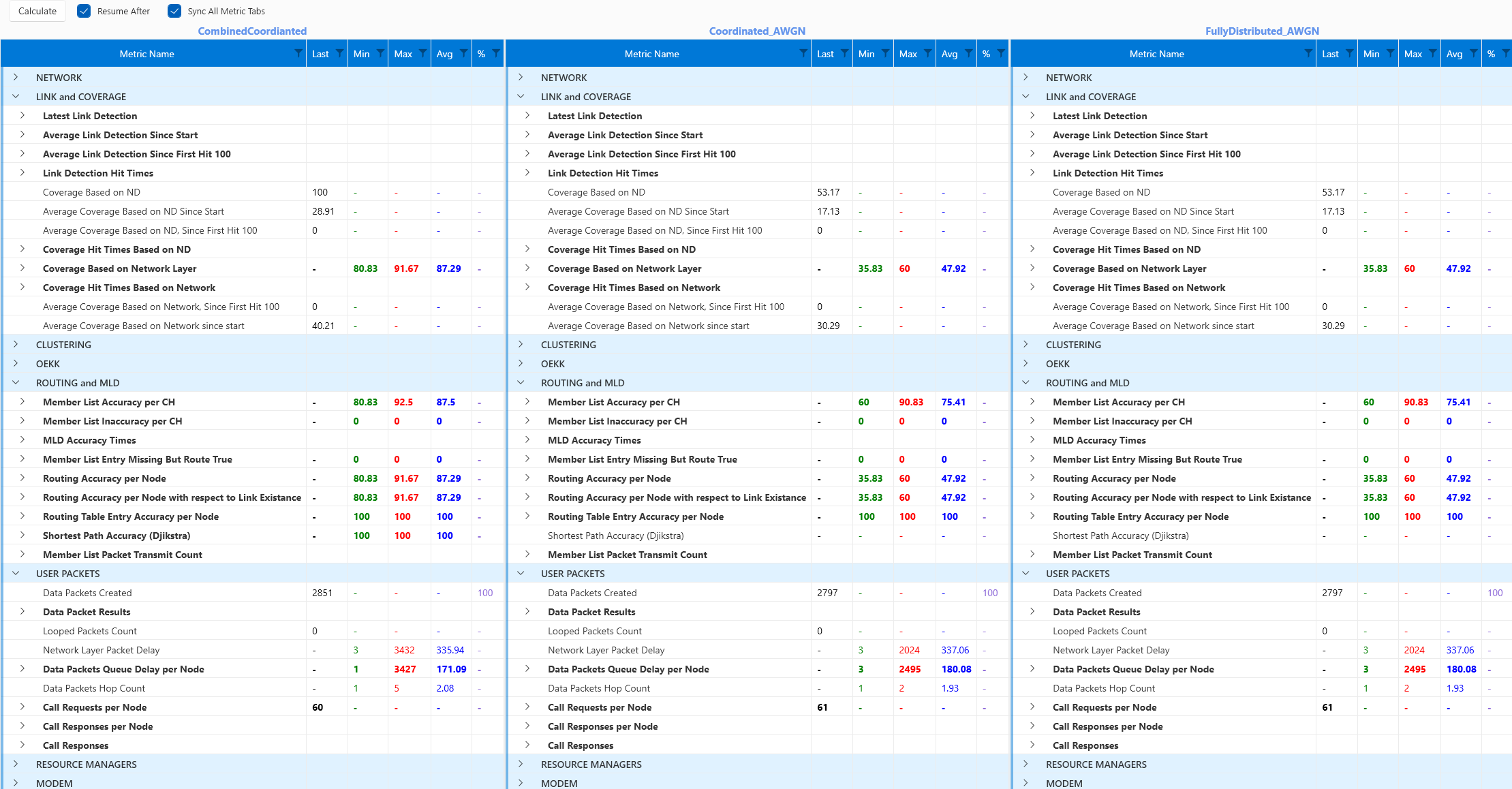Open Max column filter in CombinedCoordianted panel

click(x=423, y=53)
